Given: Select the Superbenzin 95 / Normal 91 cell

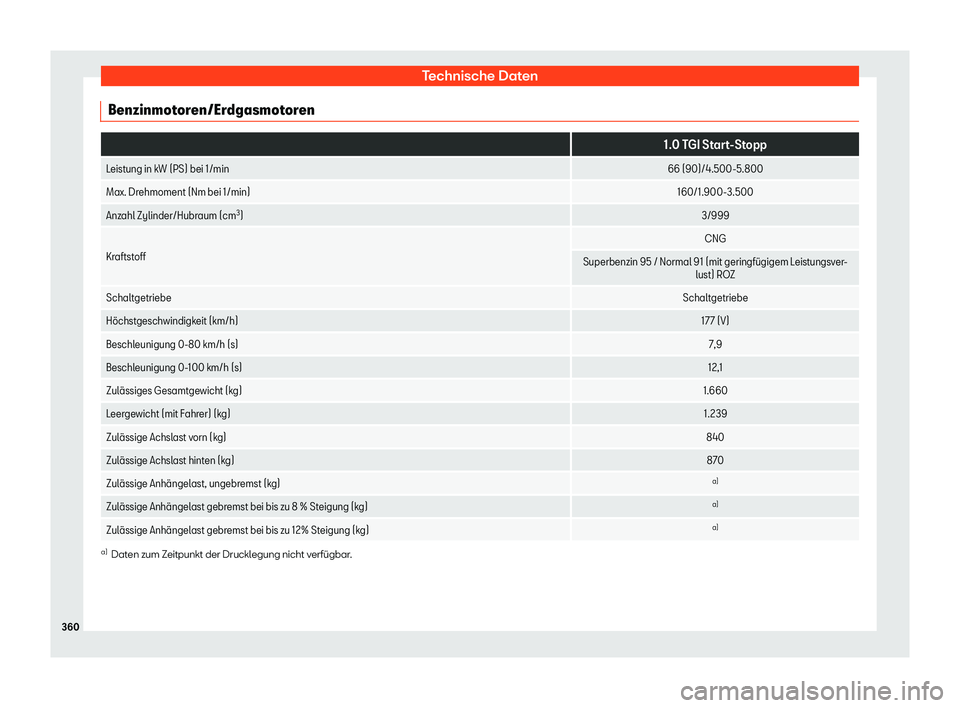Looking at the screenshot, I should 714,268.
